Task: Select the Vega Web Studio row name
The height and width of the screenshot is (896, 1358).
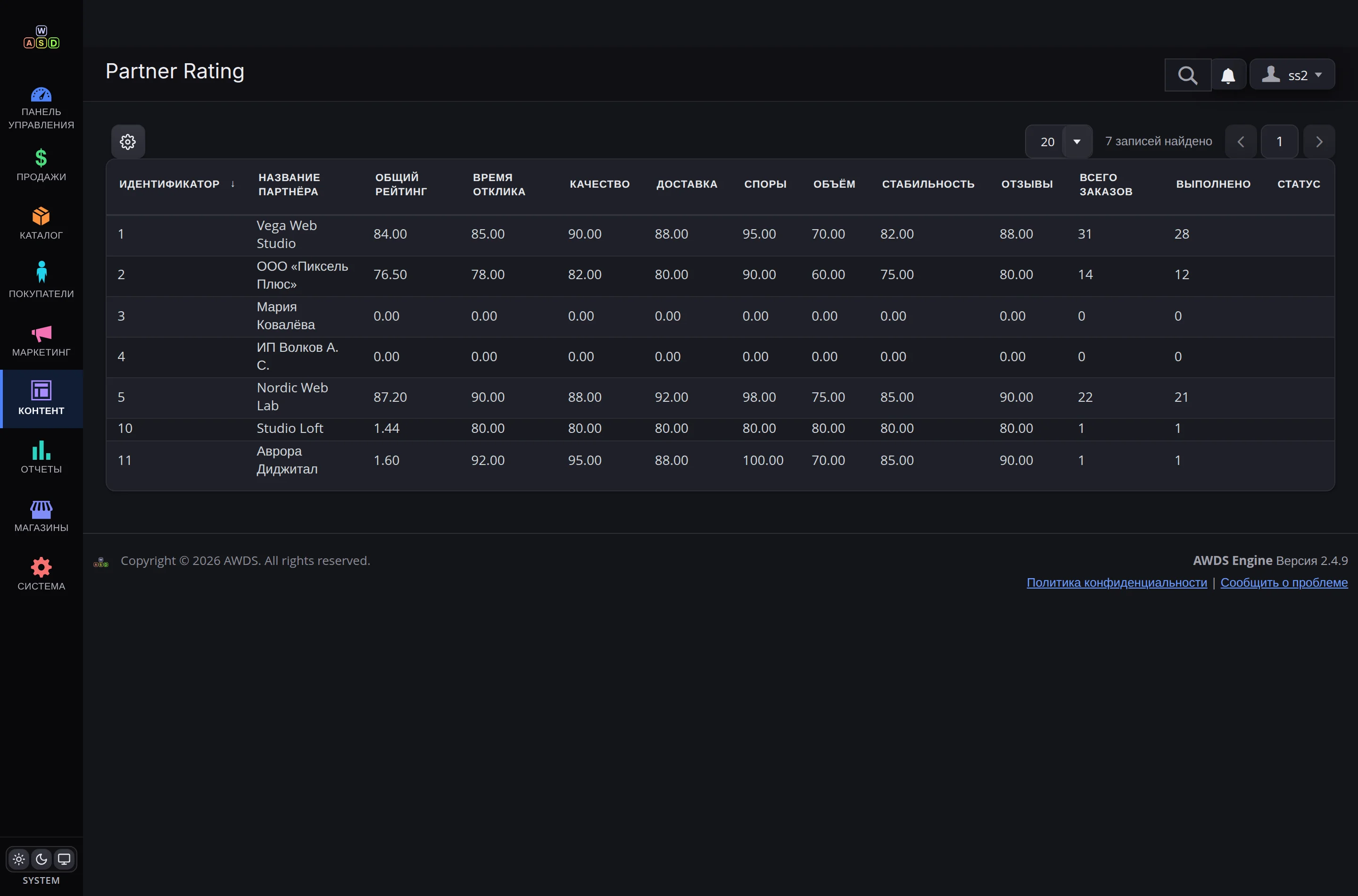Action: [x=286, y=234]
